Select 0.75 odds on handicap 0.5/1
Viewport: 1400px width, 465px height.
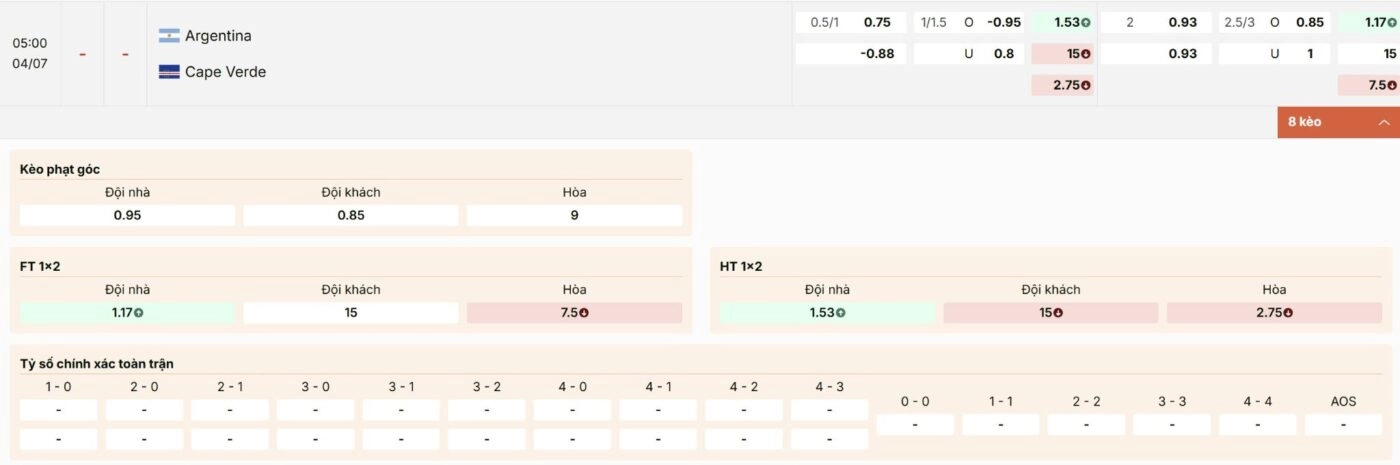[x=851, y=23]
